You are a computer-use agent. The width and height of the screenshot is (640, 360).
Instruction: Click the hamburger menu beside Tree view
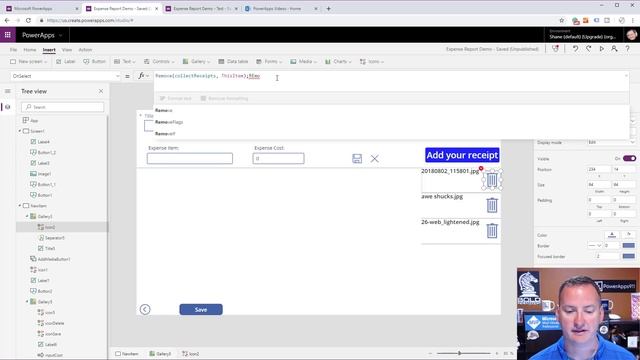8,91
